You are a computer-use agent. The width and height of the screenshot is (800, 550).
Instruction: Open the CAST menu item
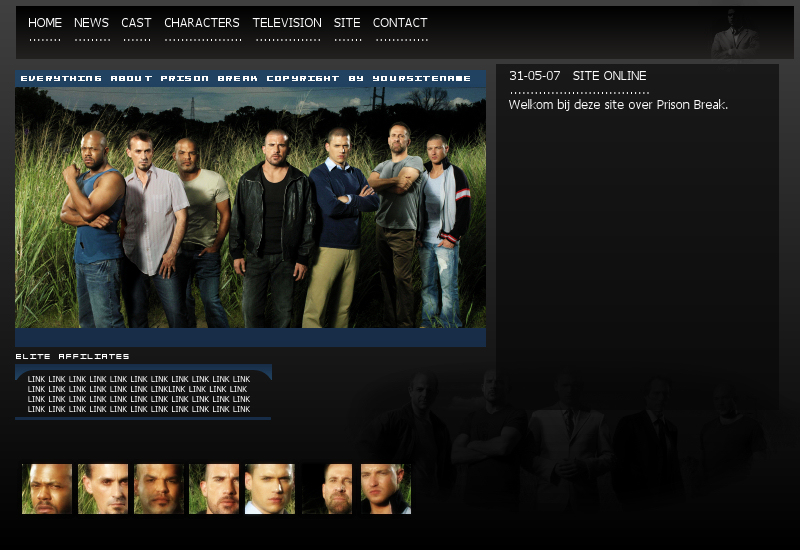pos(136,23)
